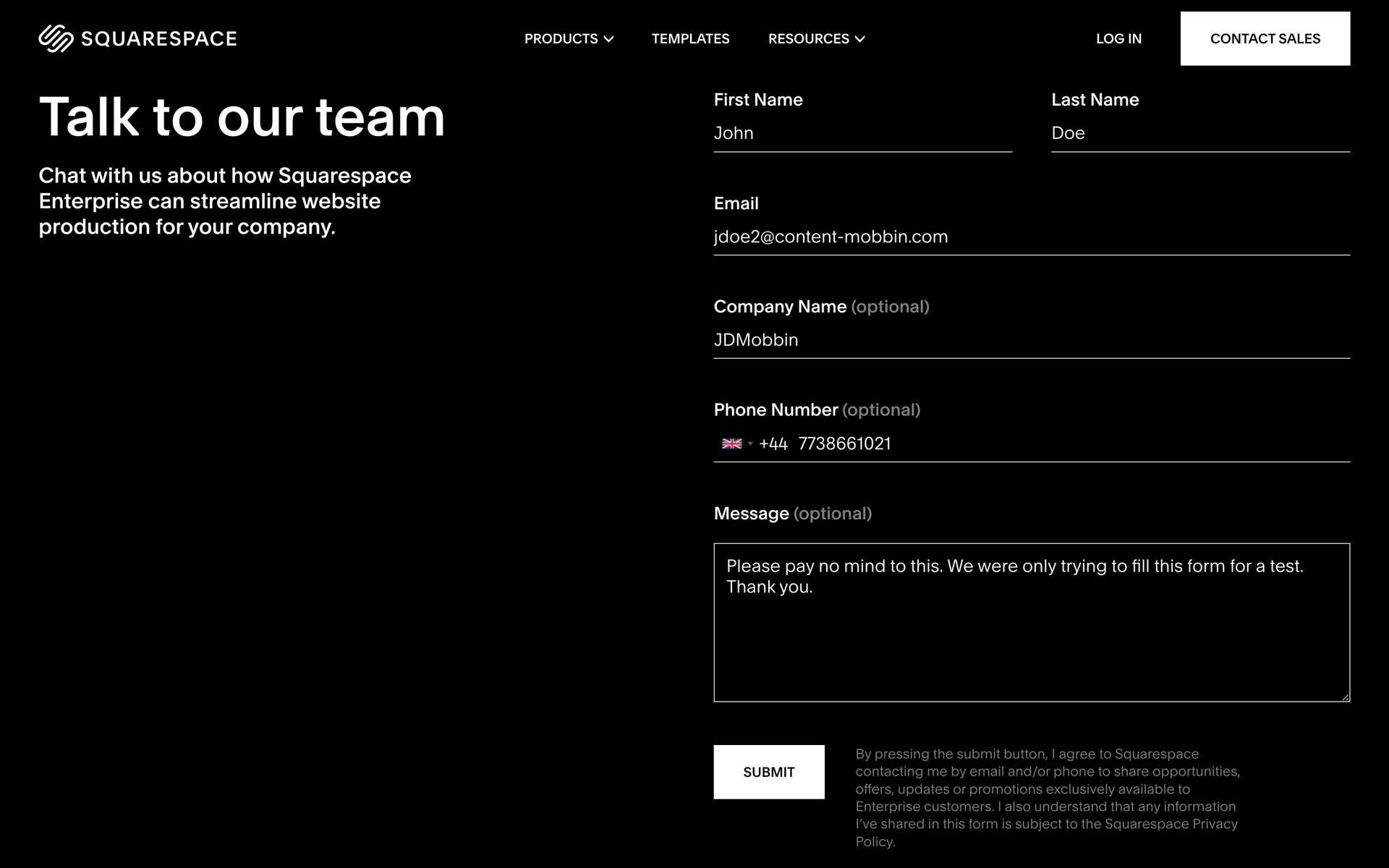This screenshot has width=1389, height=868.
Task: Click the Phone Number (optional) label
Action: pos(817,410)
